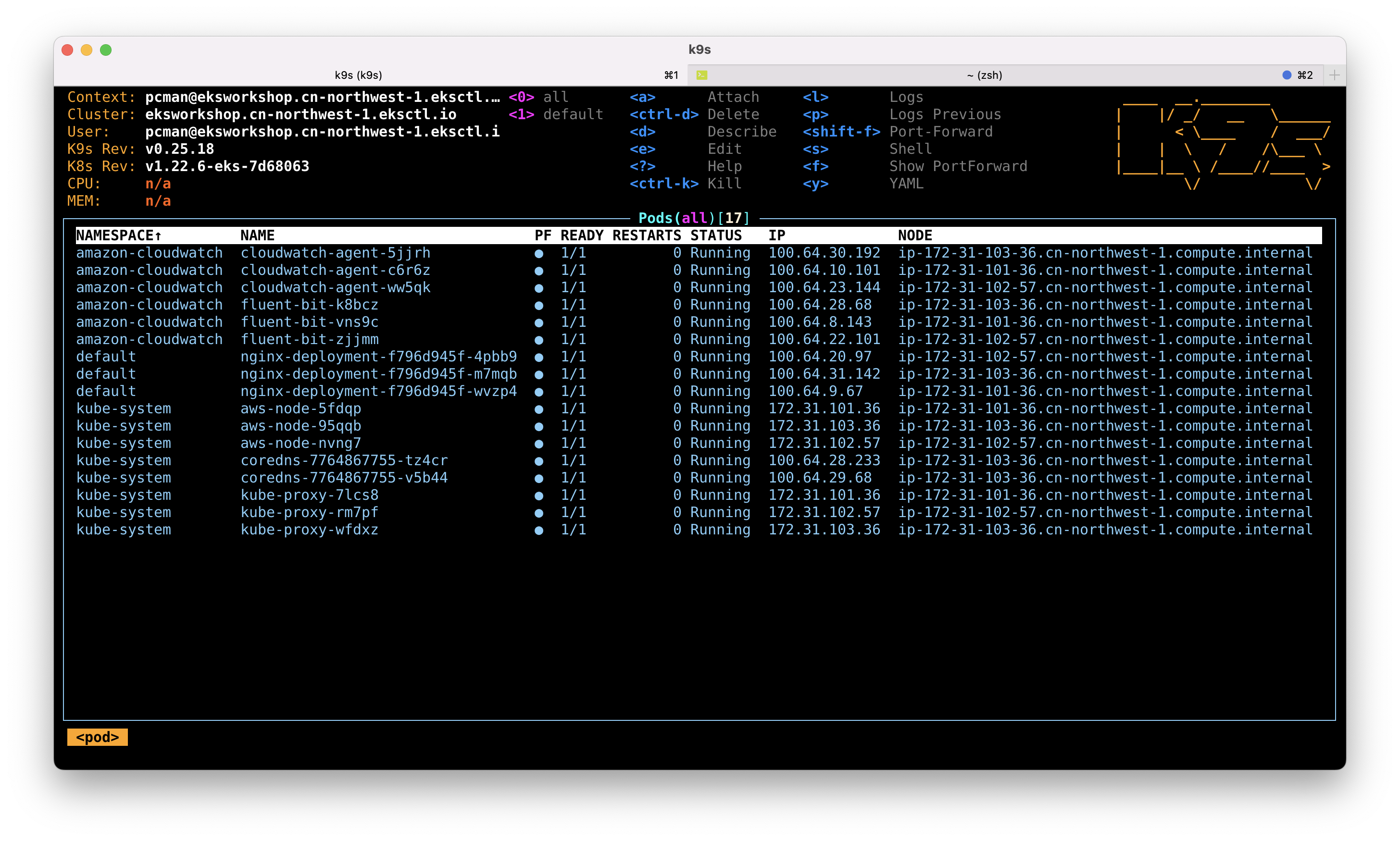This screenshot has width=1400, height=841.
Task: Click the blue activity dot on zsh tab
Action: click(x=1287, y=75)
